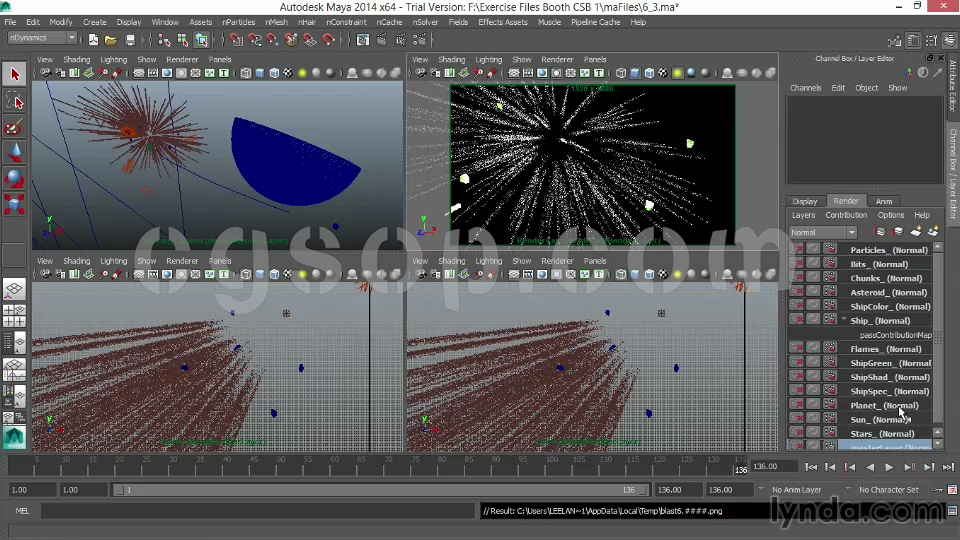Open the Contribution menu in Layer Editor

(846, 216)
